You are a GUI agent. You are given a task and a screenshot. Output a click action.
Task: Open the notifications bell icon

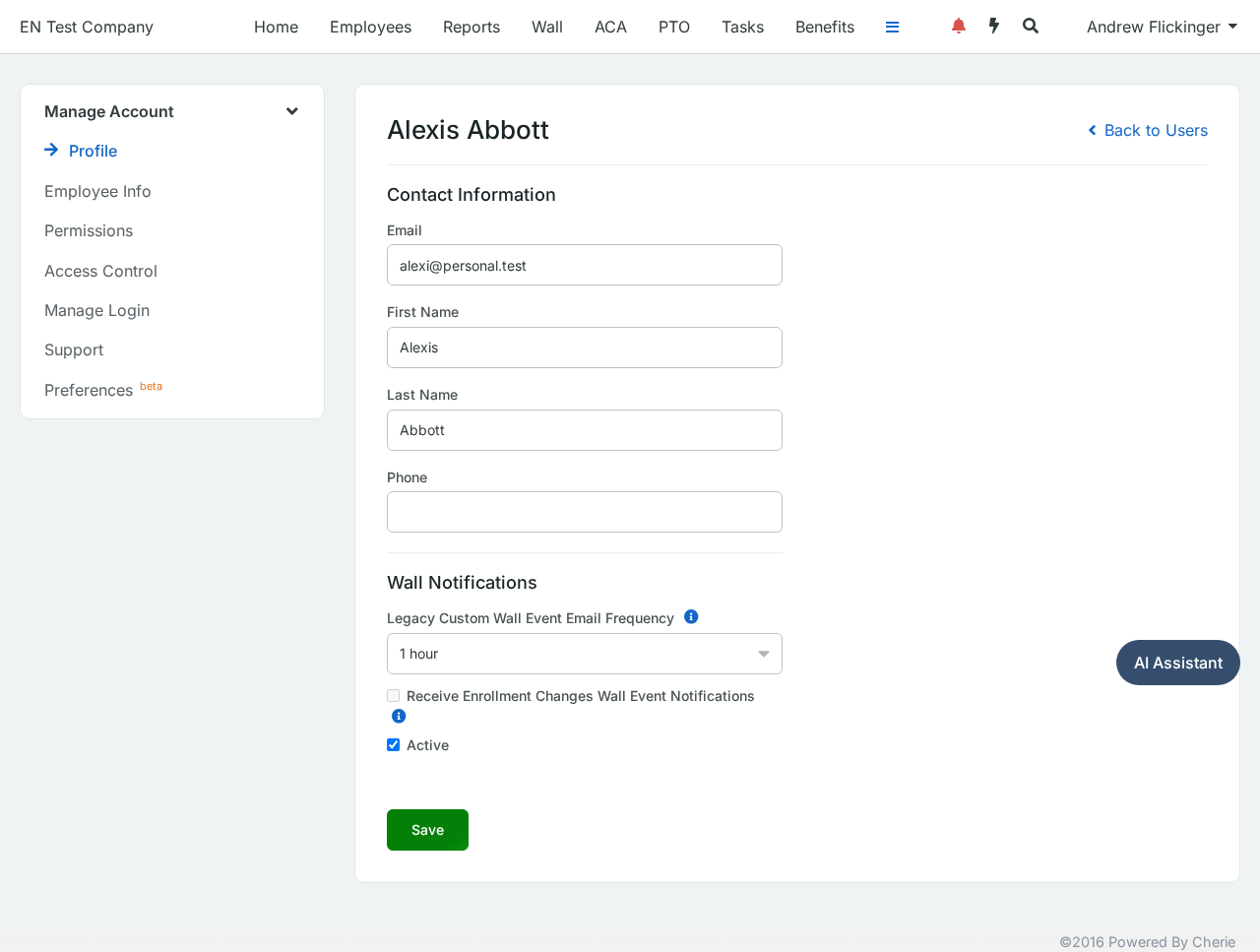[958, 27]
